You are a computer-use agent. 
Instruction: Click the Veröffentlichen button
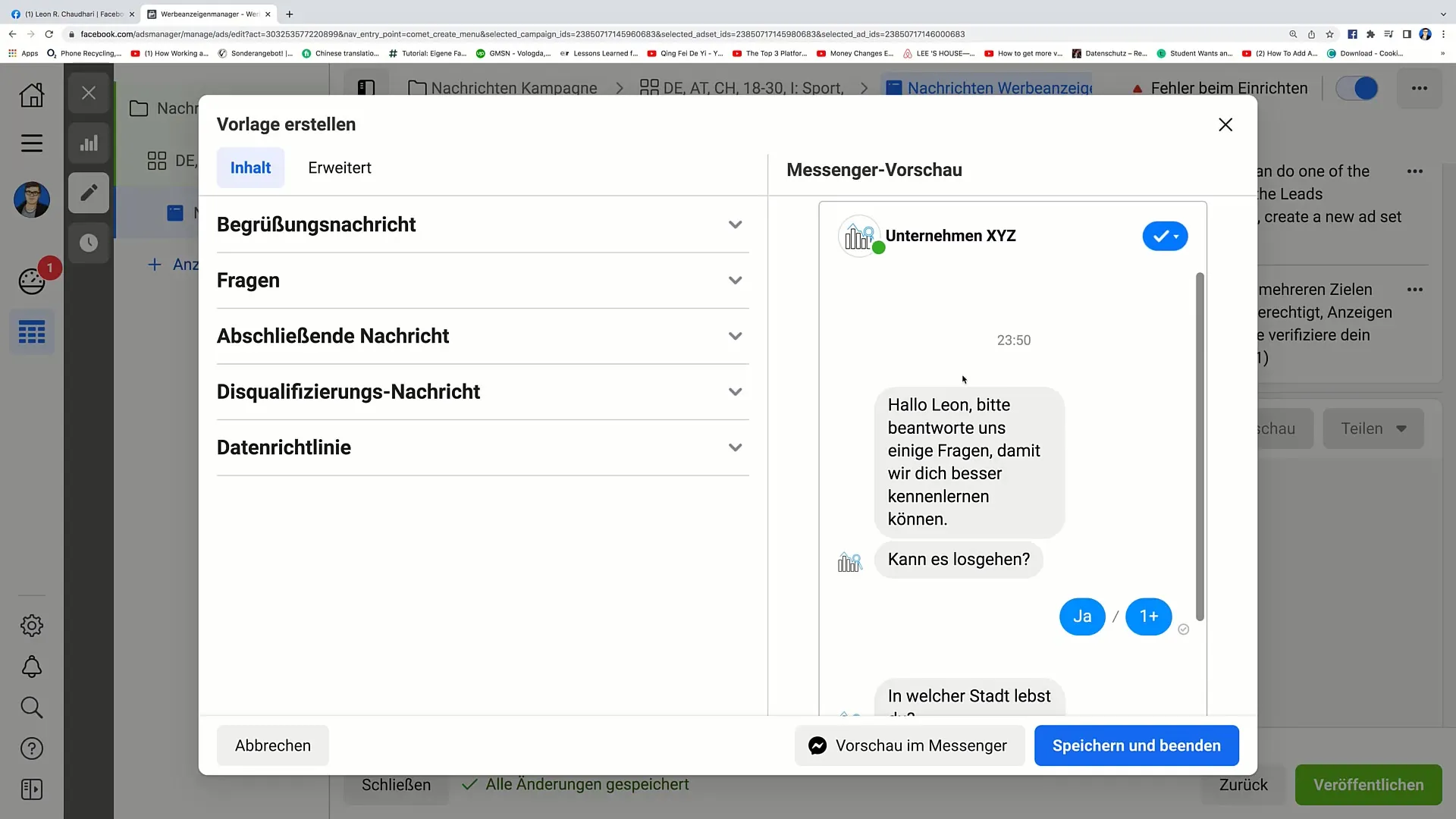point(1368,785)
